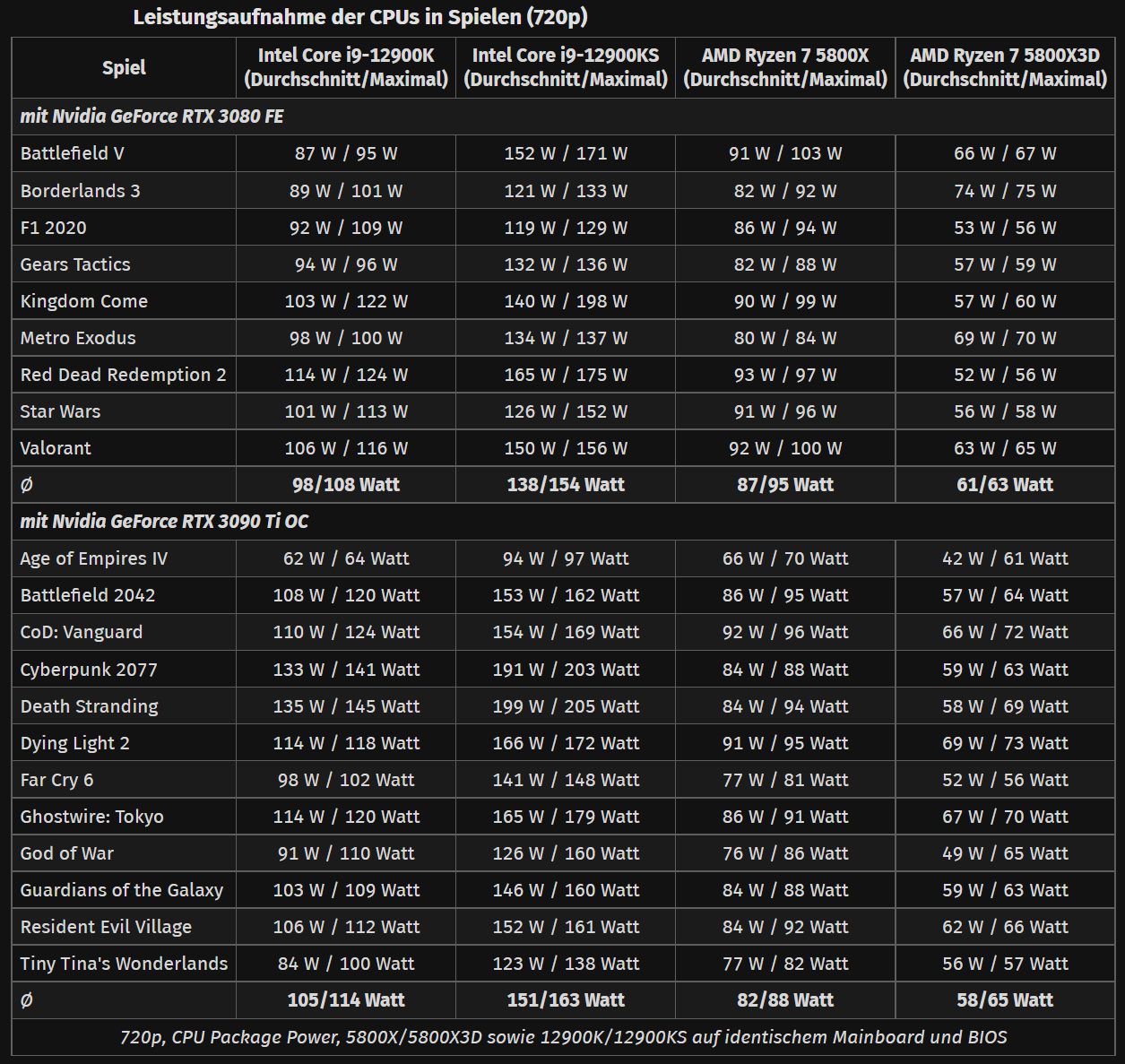Select the Intel Core i9-12900K column header
The image size is (1125, 1064).
346,67
